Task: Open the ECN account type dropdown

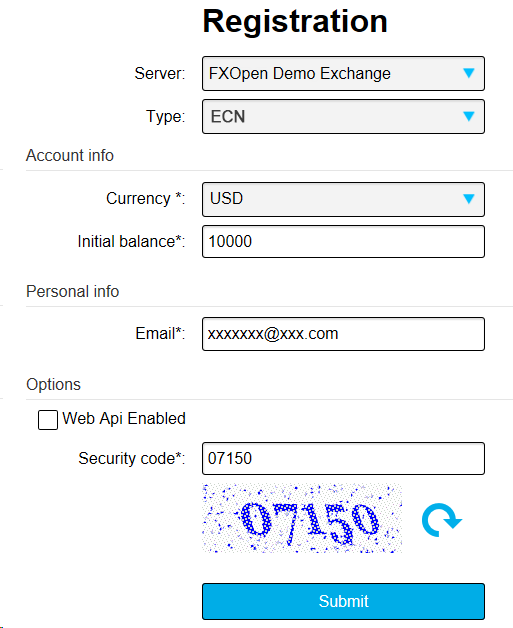Action: click(343, 117)
